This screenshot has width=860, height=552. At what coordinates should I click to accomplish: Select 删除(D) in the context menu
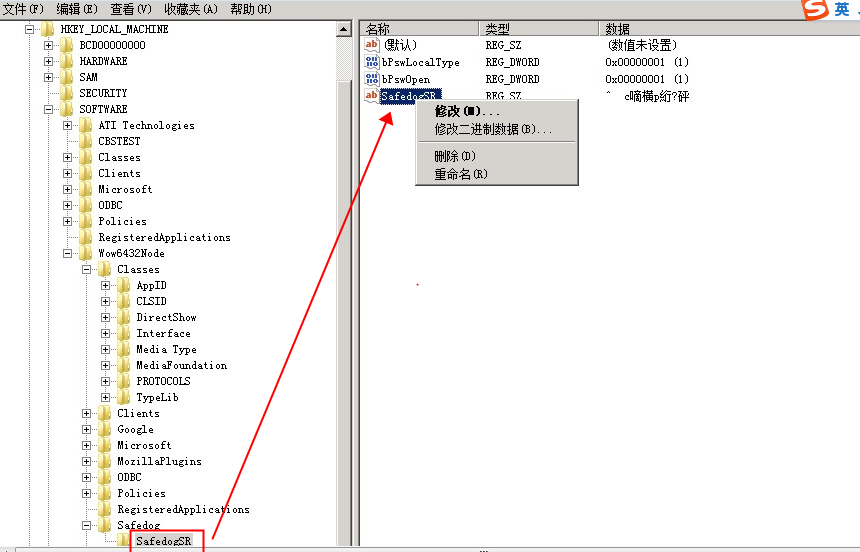455,156
